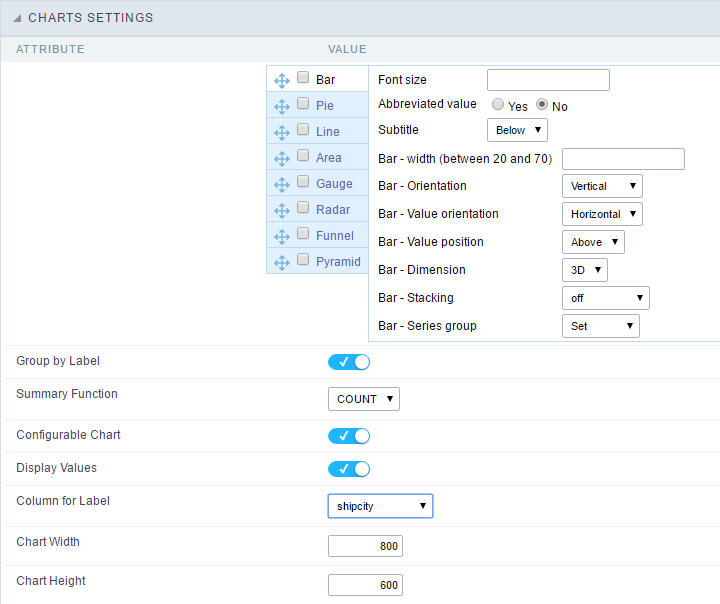Check the Pie chart checkbox
The image size is (720, 604).
pos(303,104)
